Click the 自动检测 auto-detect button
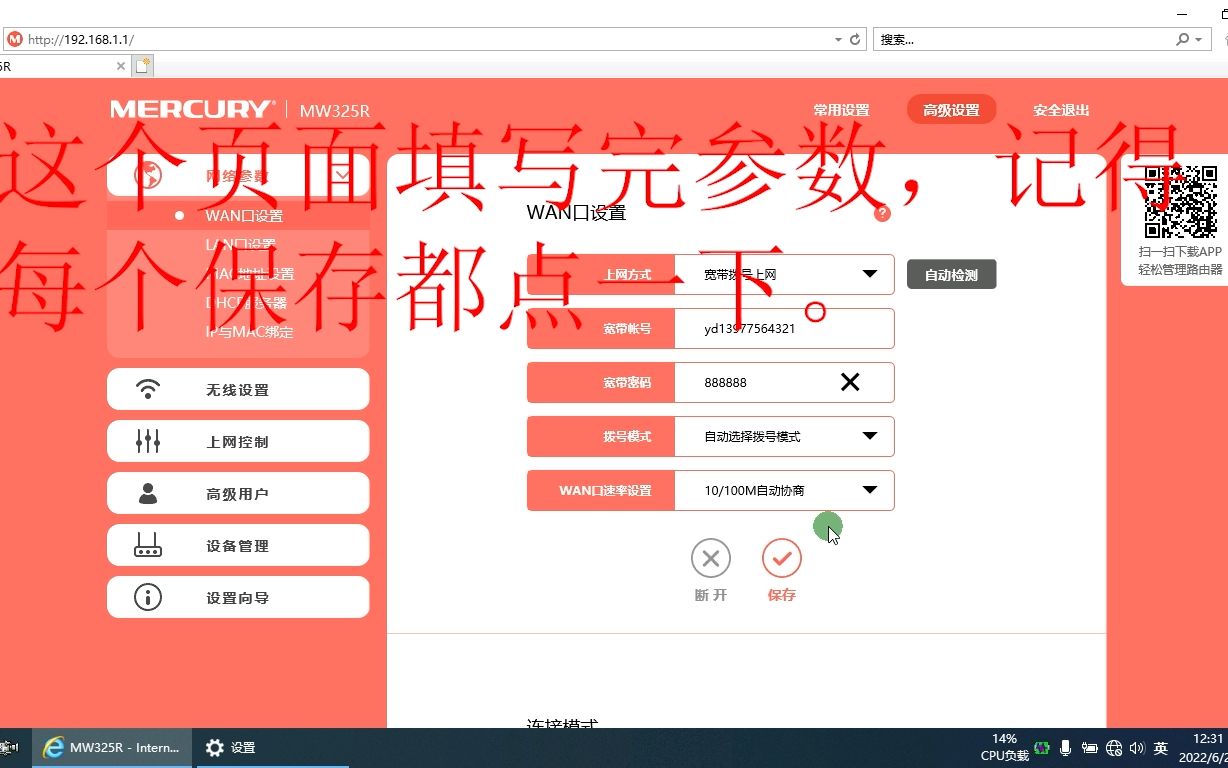 pyautogui.click(x=950, y=274)
